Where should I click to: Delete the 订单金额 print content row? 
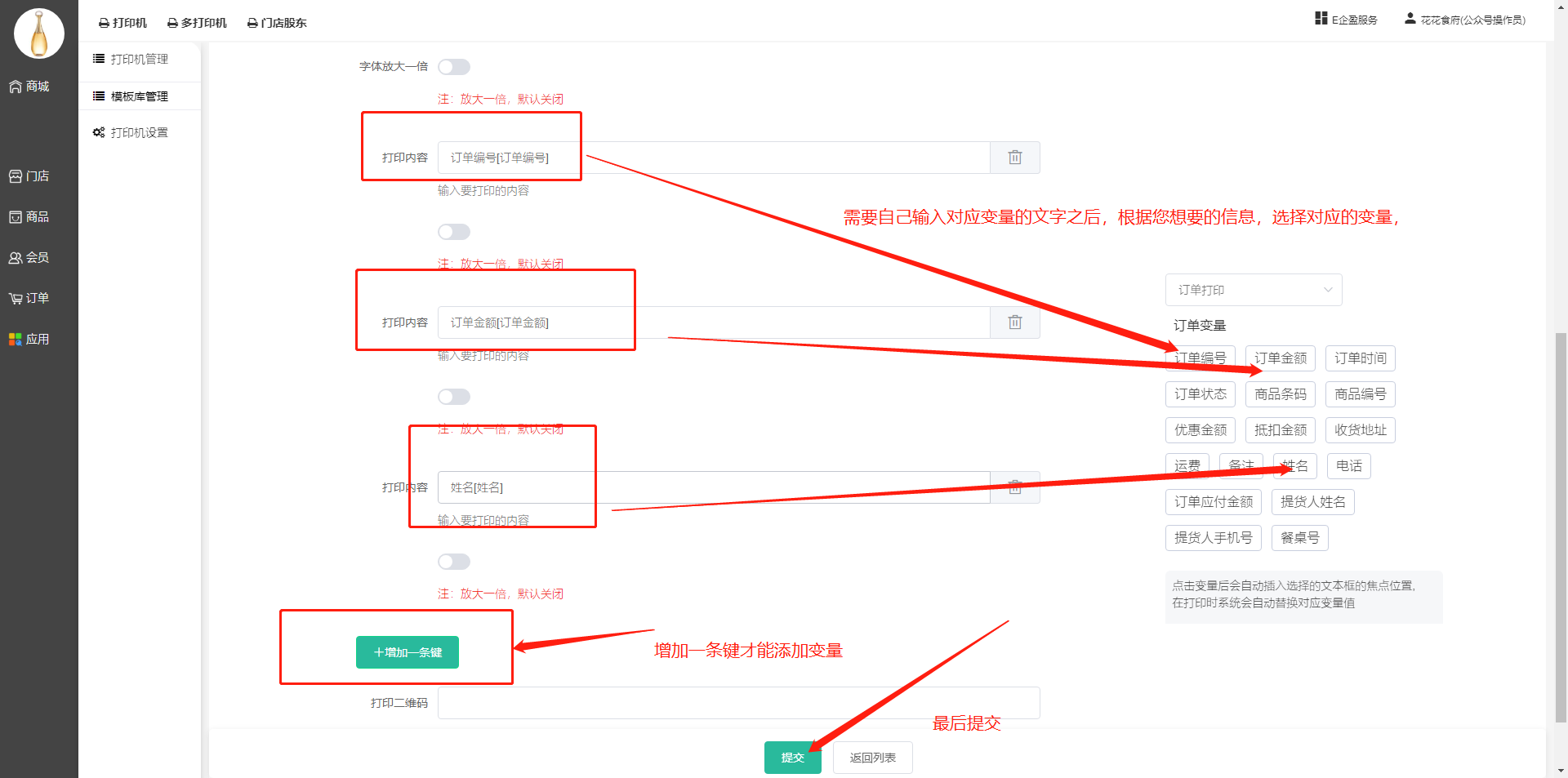click(x=1014, y=322)
